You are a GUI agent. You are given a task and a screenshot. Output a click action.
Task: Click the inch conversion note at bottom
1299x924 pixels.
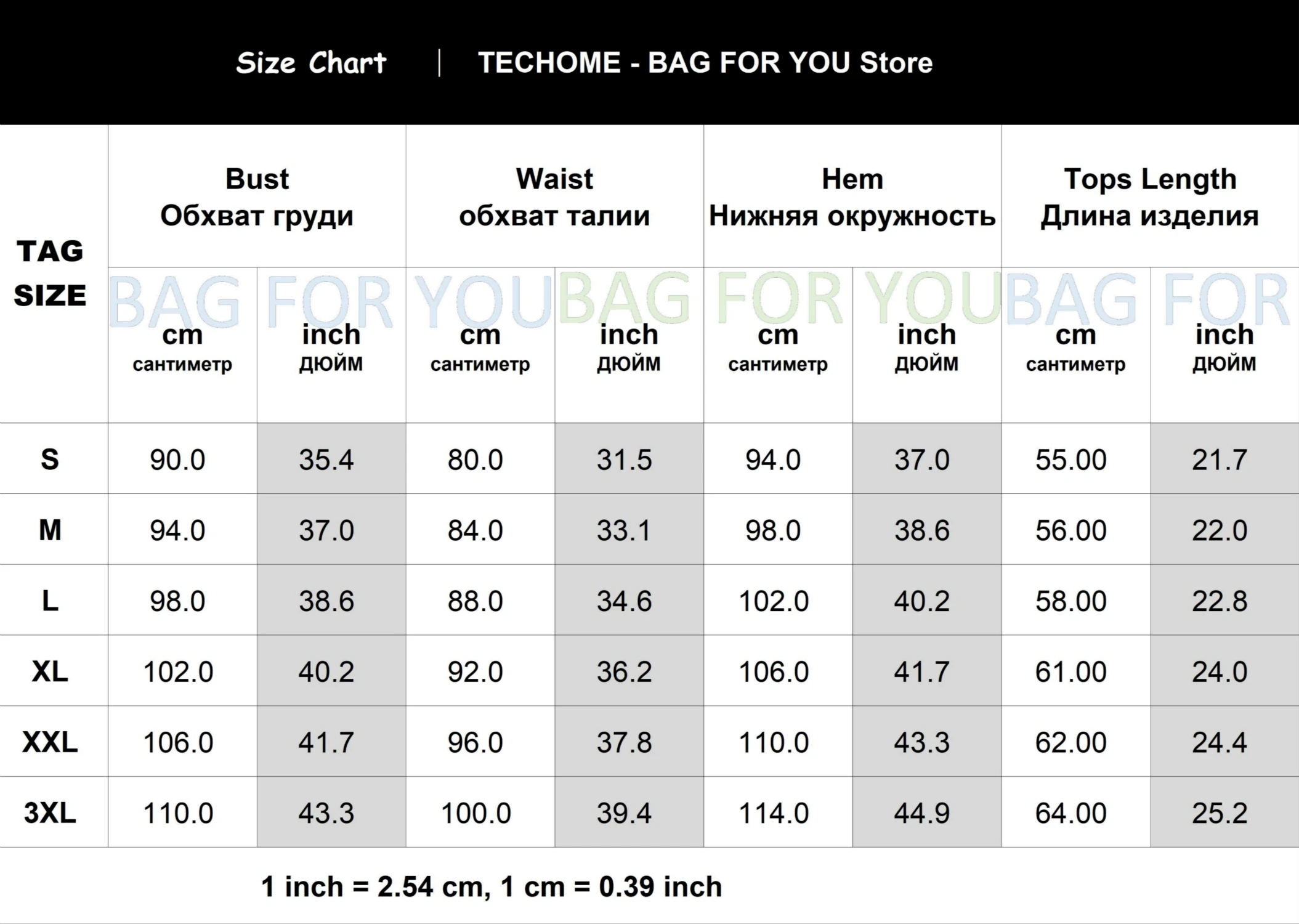tap(491, 886)
